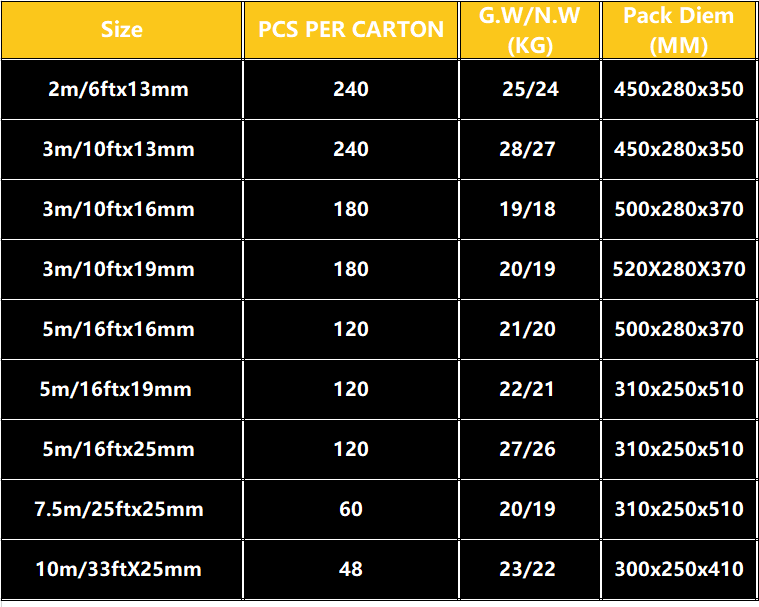
Task: Click the 520X280X370 pack dimension cell
Action: pyautogui.click(x=679, y=269)
